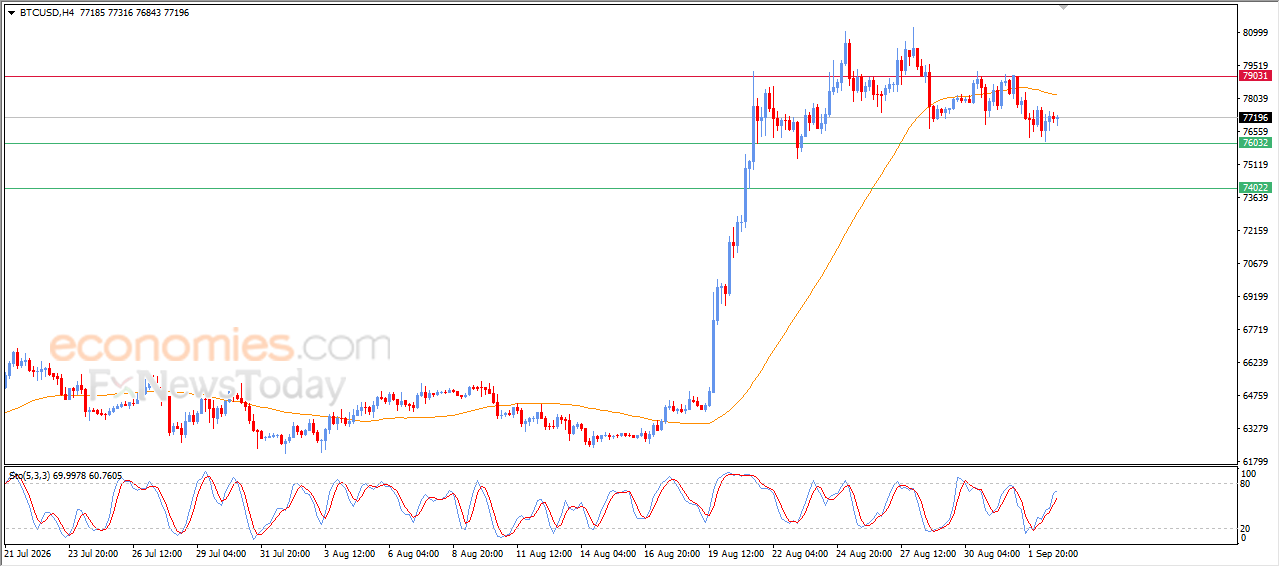Click the 11 Aug 12:00 date label
The height and width of the screenshot is (567, 1280).
tap(545, 553)
